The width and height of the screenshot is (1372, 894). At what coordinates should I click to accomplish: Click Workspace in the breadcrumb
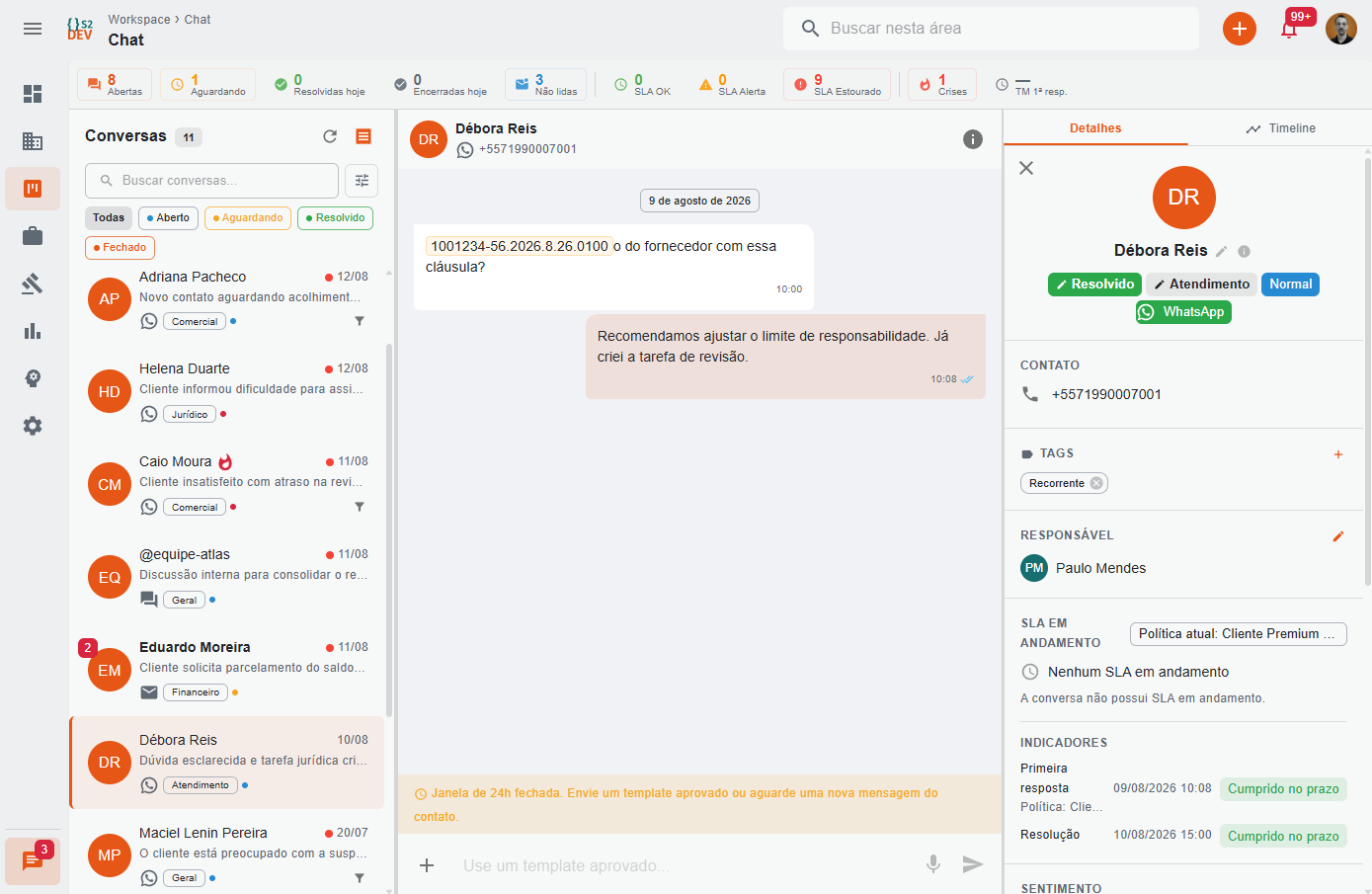(x=139, y=20)
